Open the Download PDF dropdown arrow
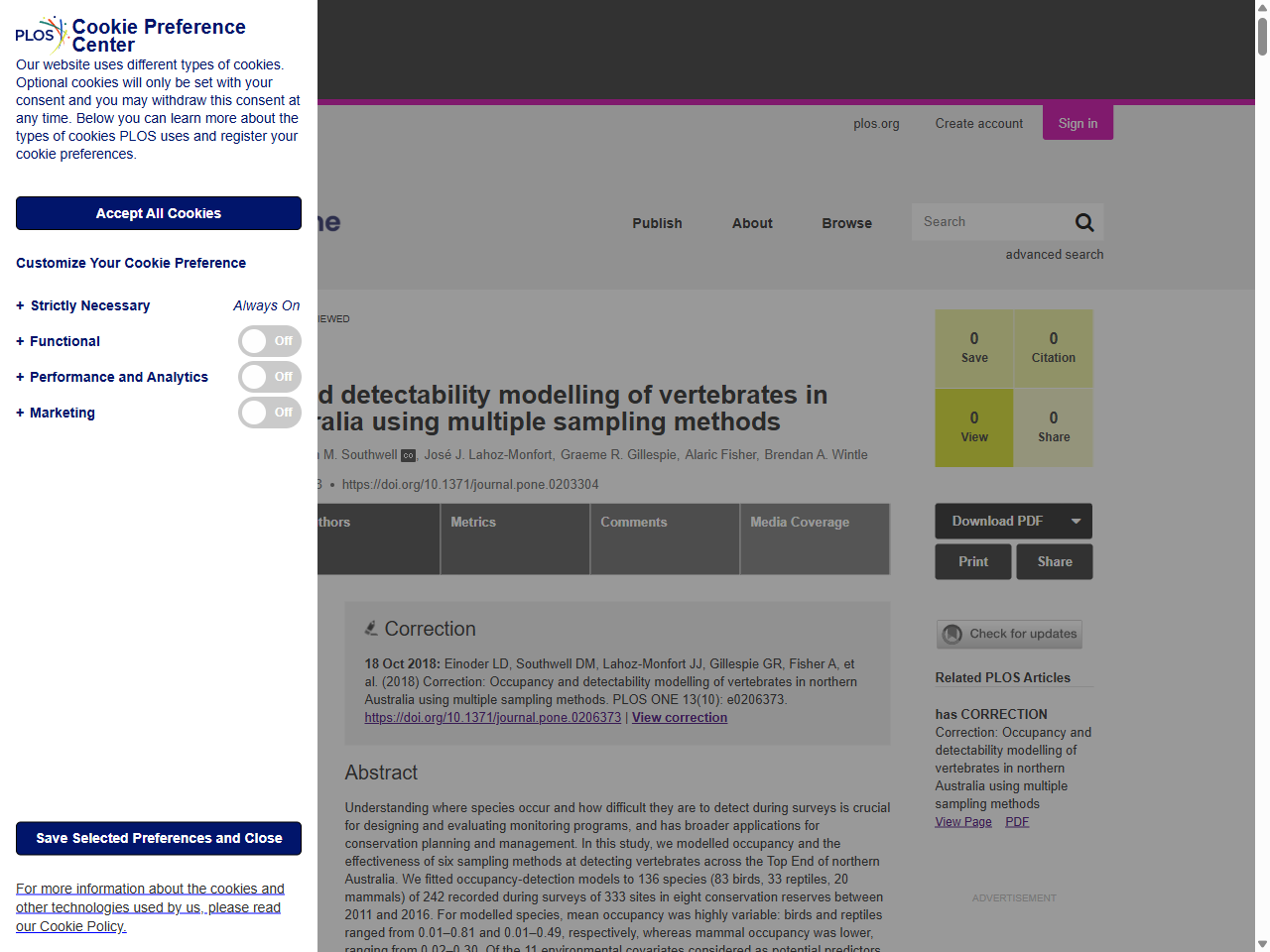 coord(1075,521)
